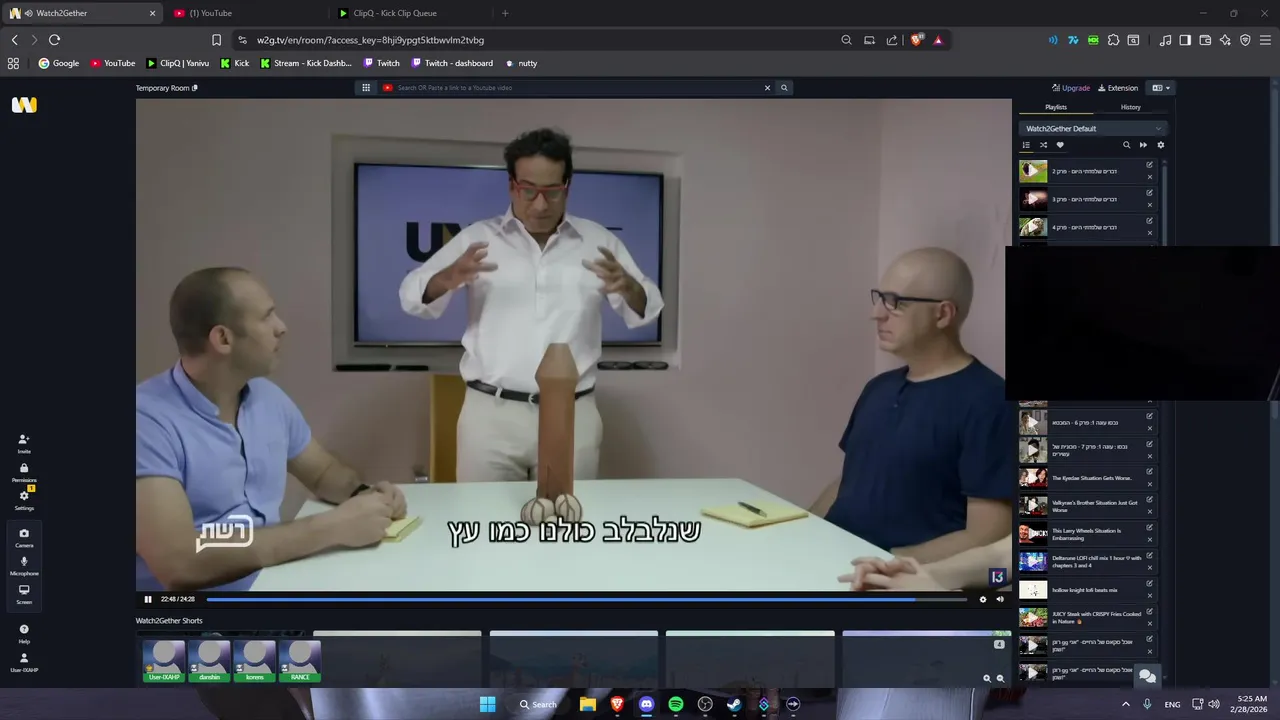Switch to the Playlists tab
The width and height of the screenshot is (1280, 720).
(1056, 107)
